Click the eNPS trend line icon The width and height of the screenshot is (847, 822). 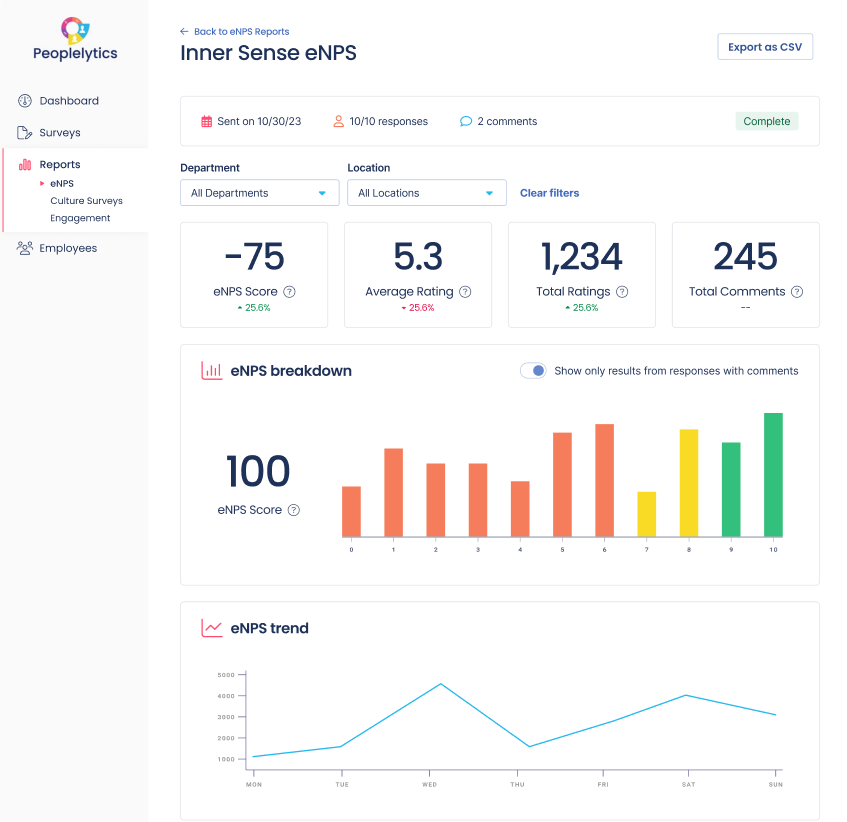(212, 628)
